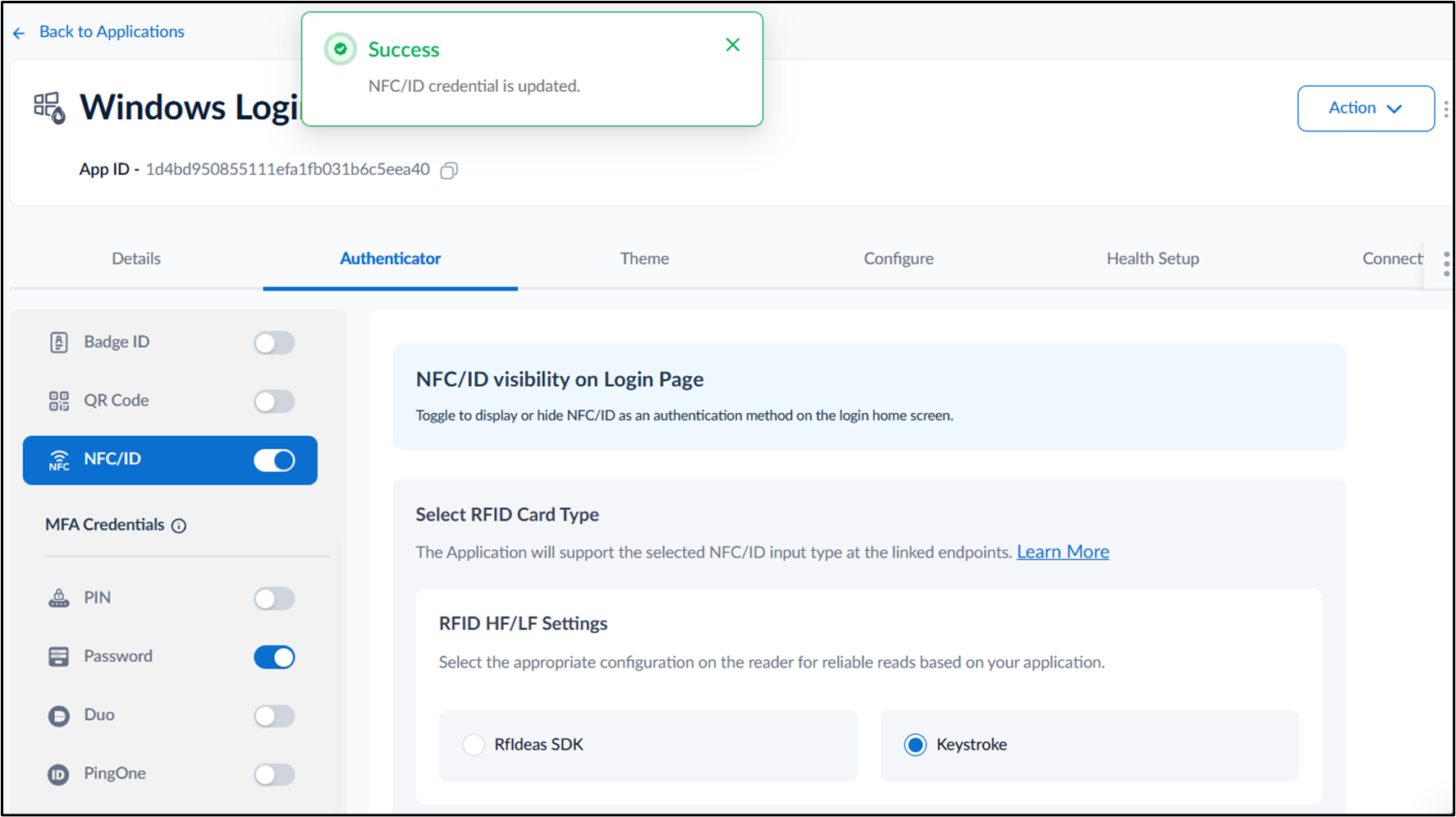Show MFA Credentials info icon

tap(179, 526)
